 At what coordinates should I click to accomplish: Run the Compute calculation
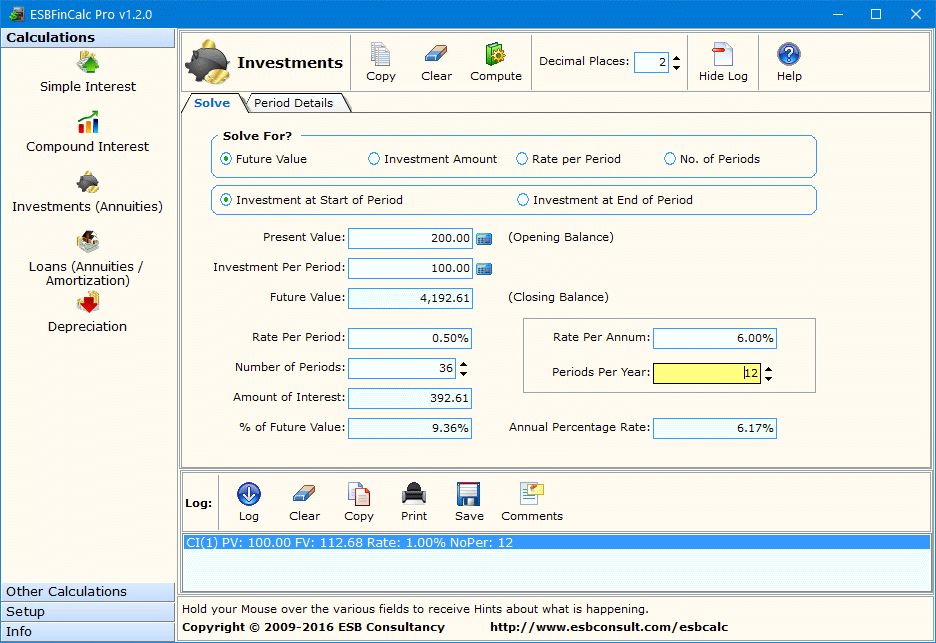(495, 62)
